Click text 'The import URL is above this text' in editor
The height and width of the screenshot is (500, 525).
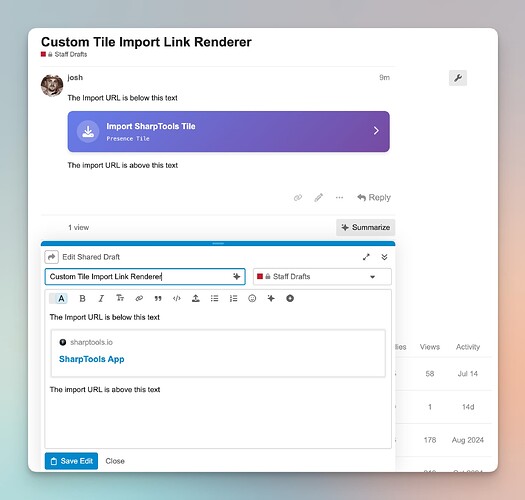pyautogui.click(x=105, y=389)
